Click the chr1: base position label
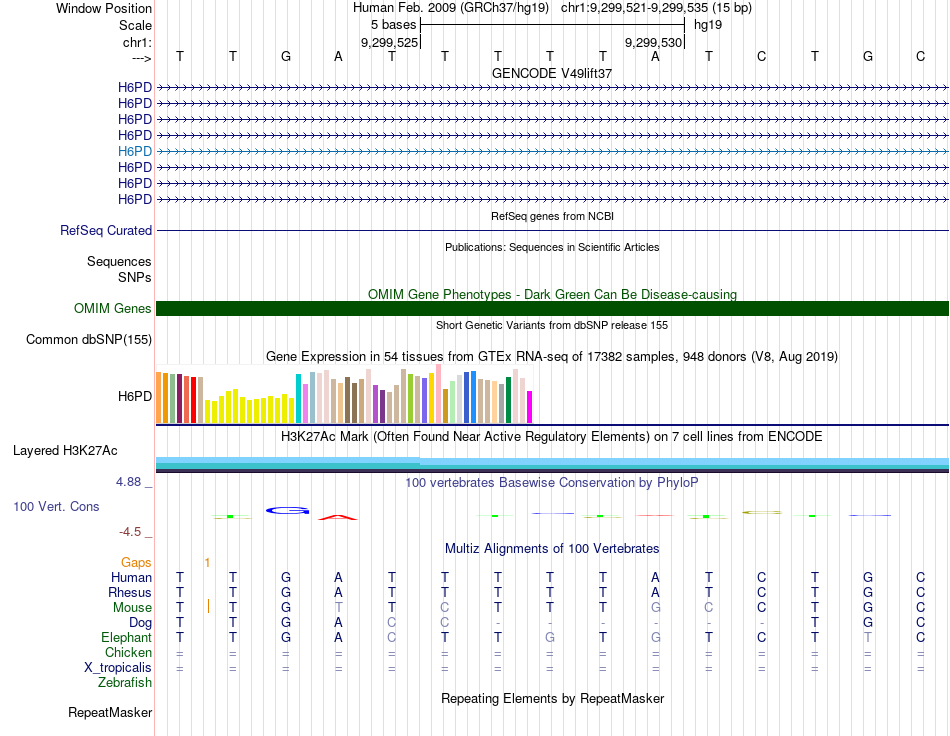The width and height of the screenshot is (950, 736). pyautogui.click(x=137, y=42)
